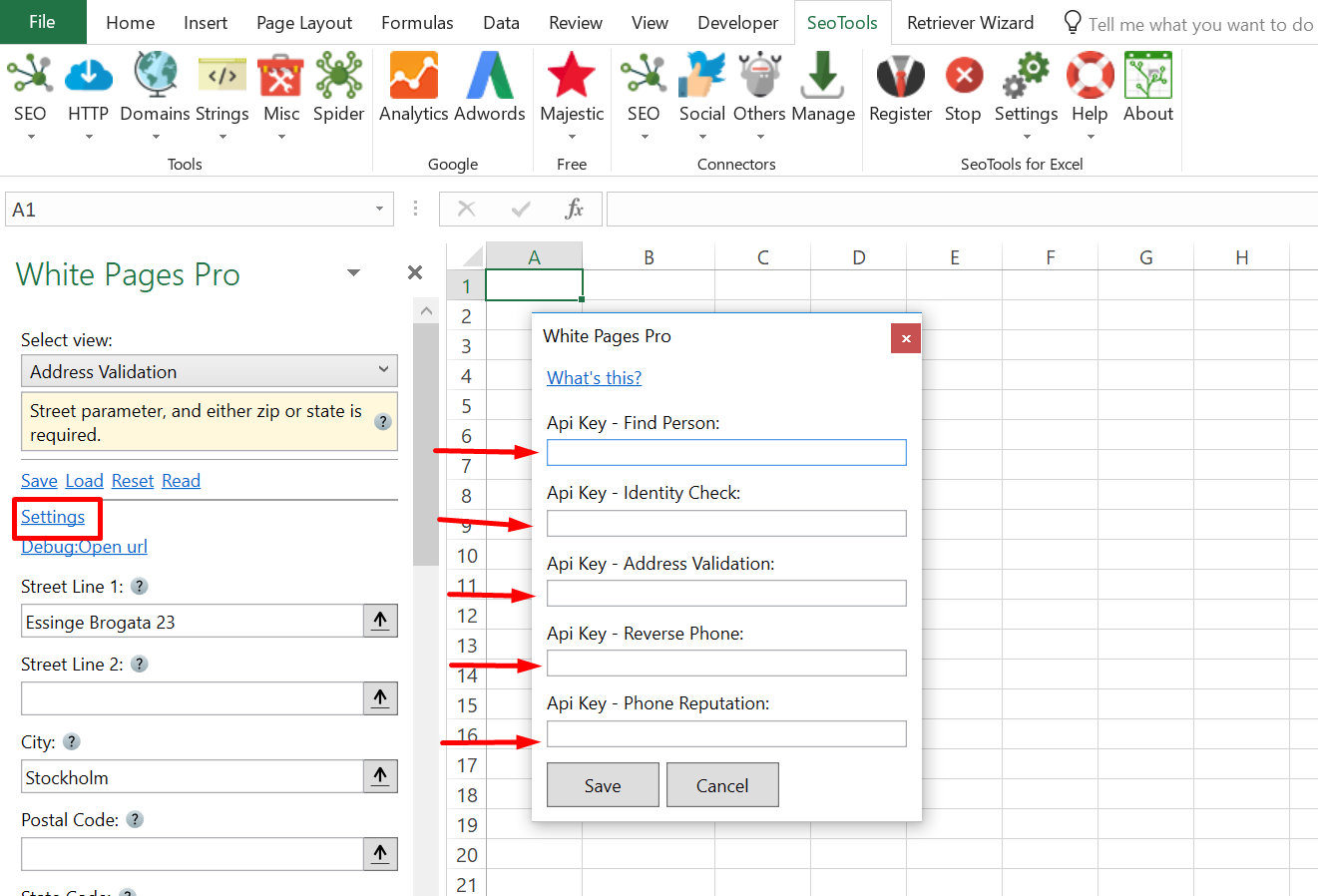Switch to the Insert ribbon tab

coord(206,23)
